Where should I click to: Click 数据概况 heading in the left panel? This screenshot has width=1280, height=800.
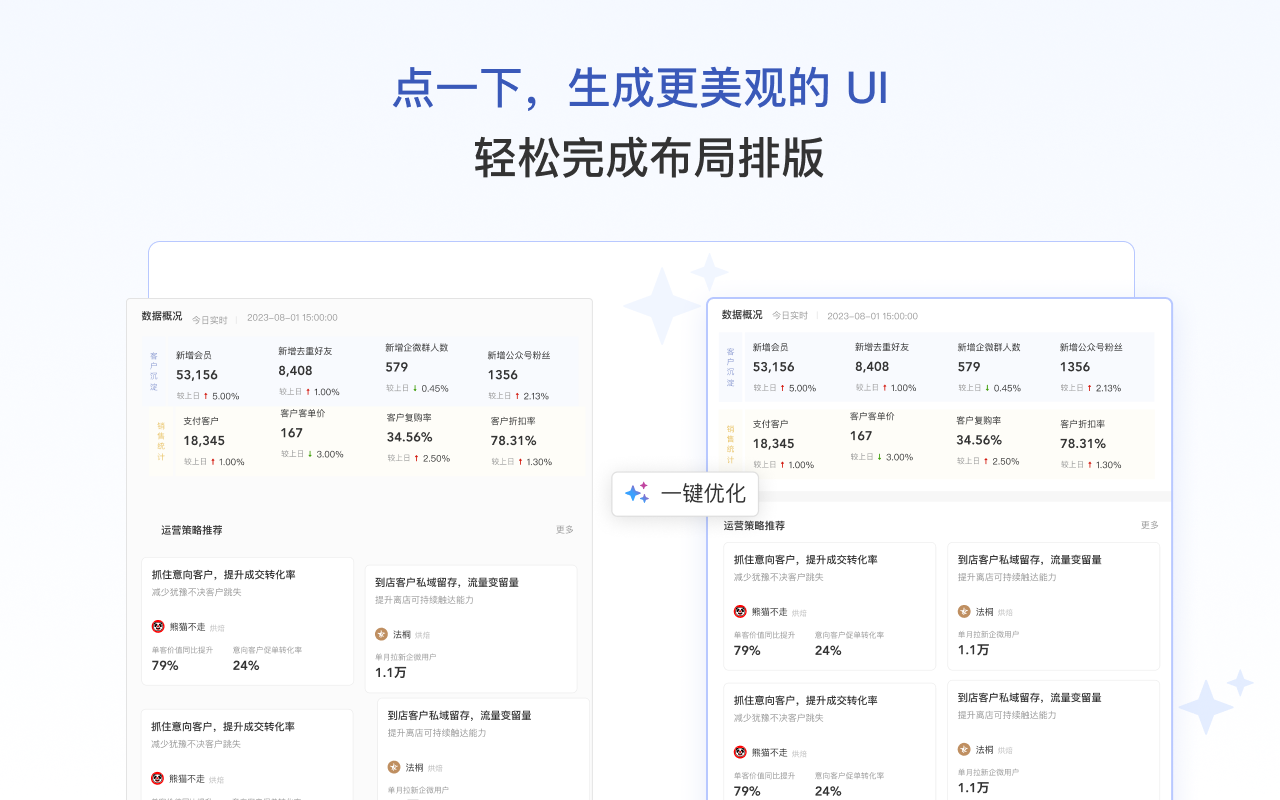(162, 316)
